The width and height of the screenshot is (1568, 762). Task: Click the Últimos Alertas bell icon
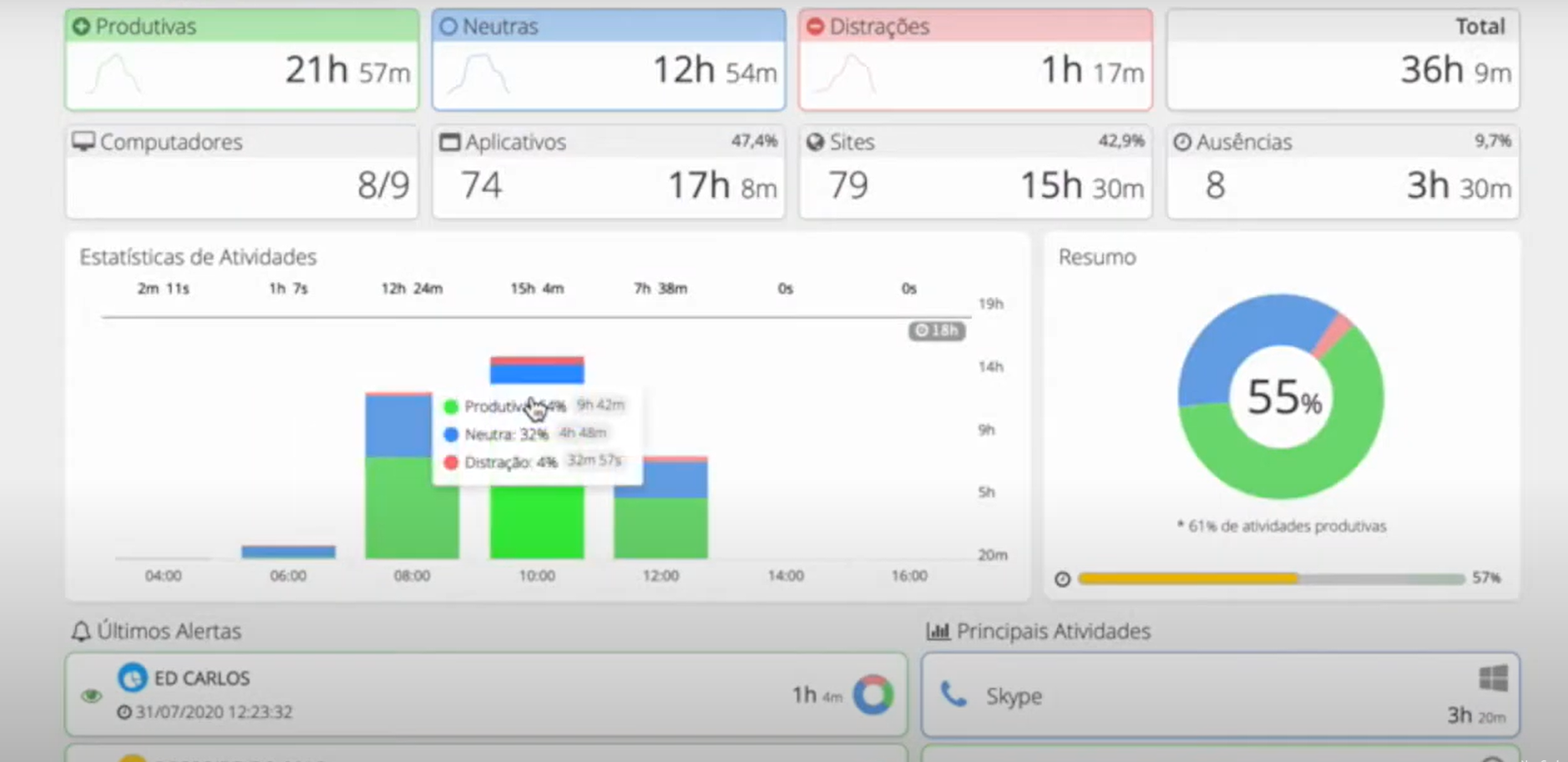point(80,631)
